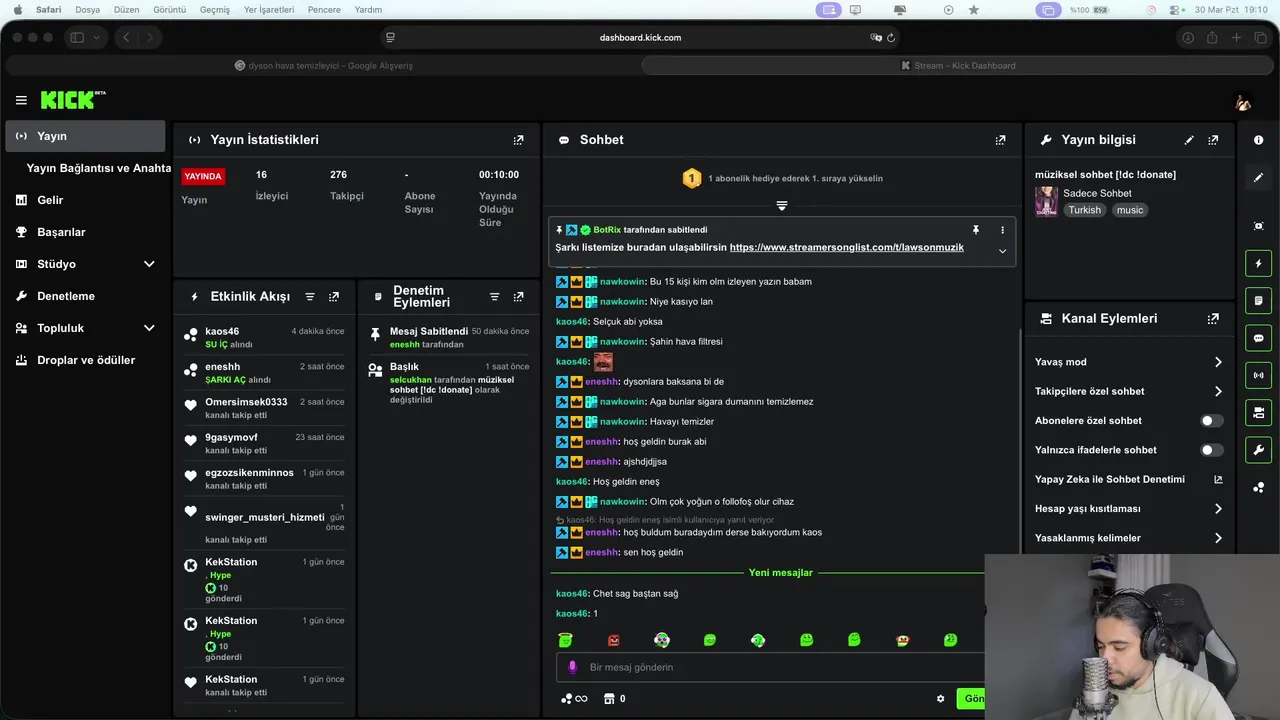The height and width of the screenshot is (720, 1280).
Task: Unpin the pinned BotRix message
Action: 976,230
